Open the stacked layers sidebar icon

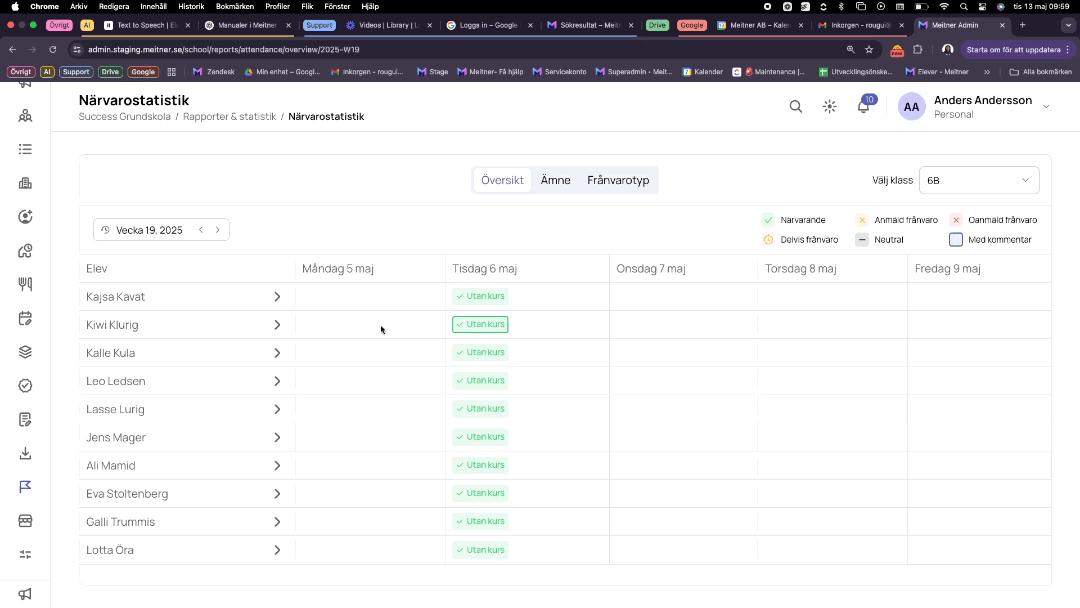pos(25,352)
